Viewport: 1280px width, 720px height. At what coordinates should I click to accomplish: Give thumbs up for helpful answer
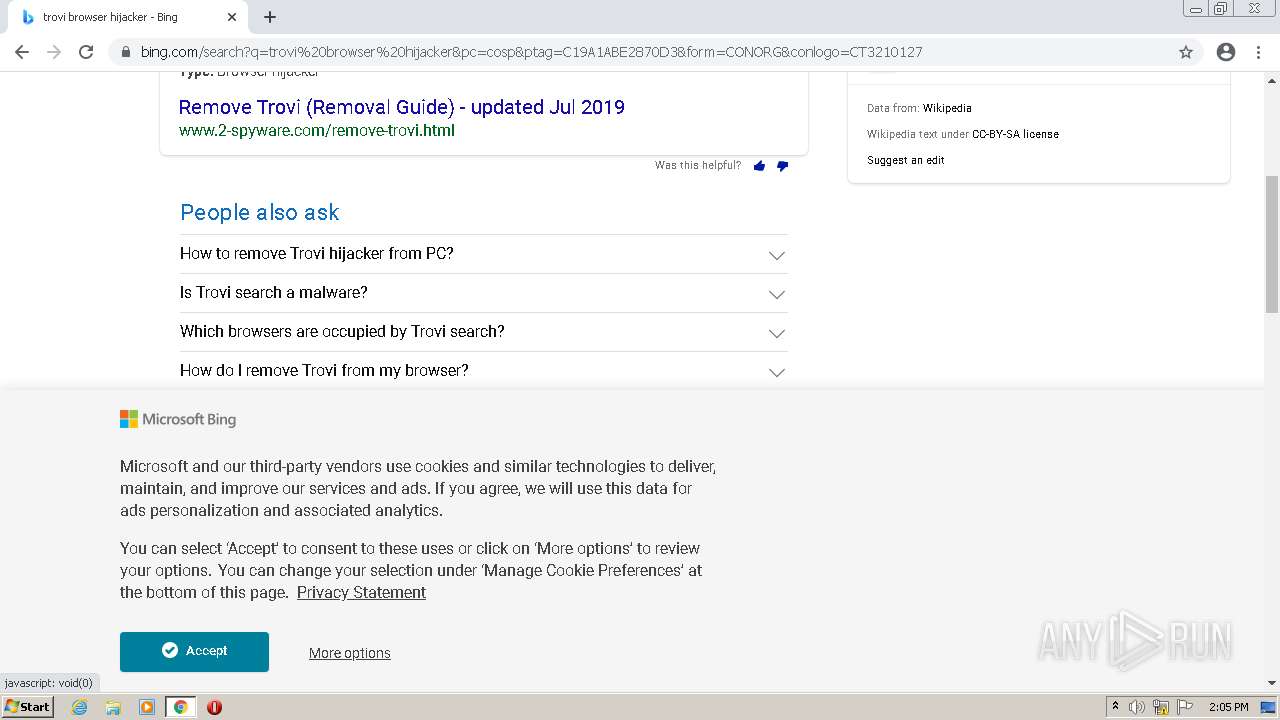[759, 166]
